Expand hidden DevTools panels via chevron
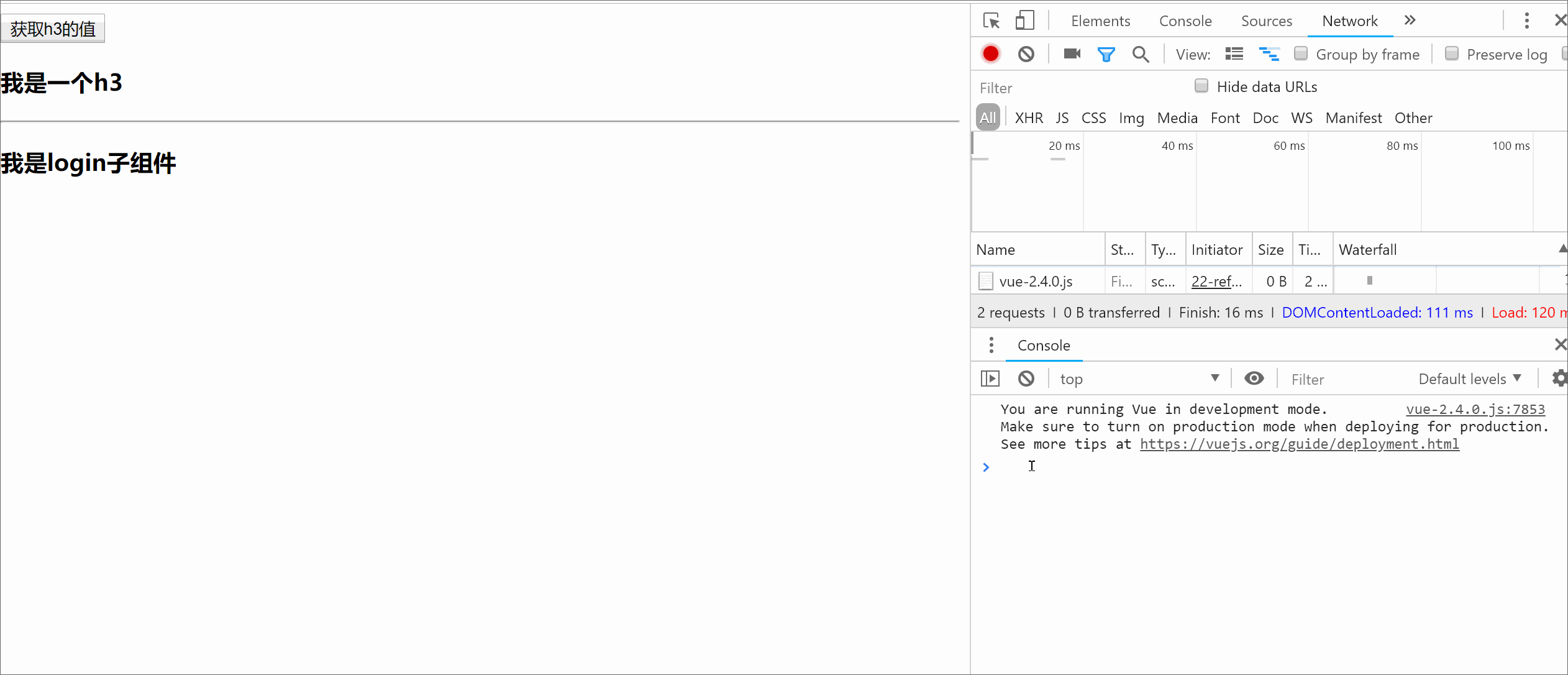This screenshot has height=675, width=1568. [1409, 21]
